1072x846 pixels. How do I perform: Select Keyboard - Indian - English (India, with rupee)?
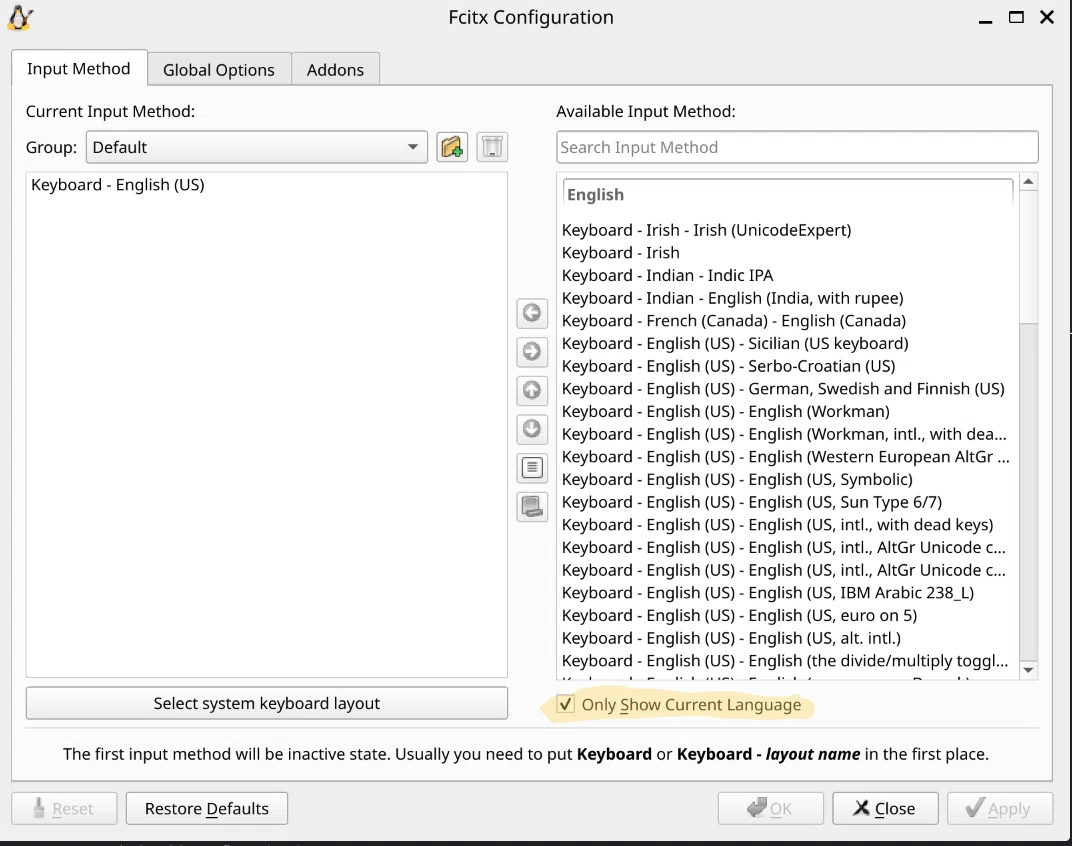click(x=788, y=298)
